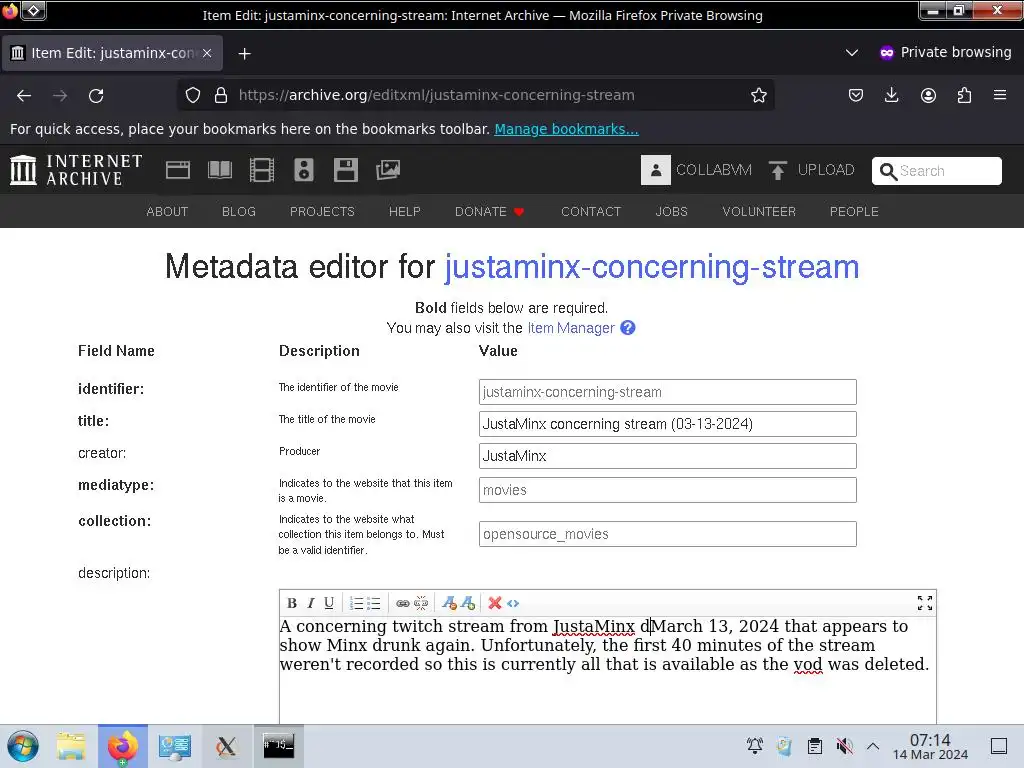Remove link with unlink icon

[x=421, y=603]
